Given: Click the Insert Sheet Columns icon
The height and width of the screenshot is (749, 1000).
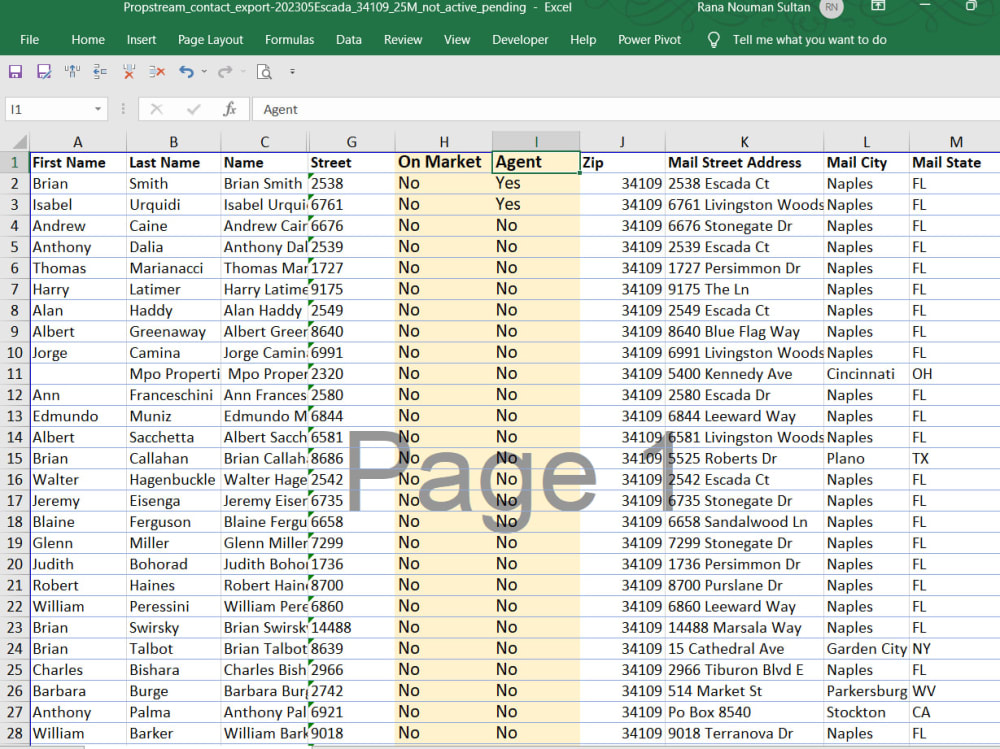Looking at the screenshot, I should tap(72, 71).
